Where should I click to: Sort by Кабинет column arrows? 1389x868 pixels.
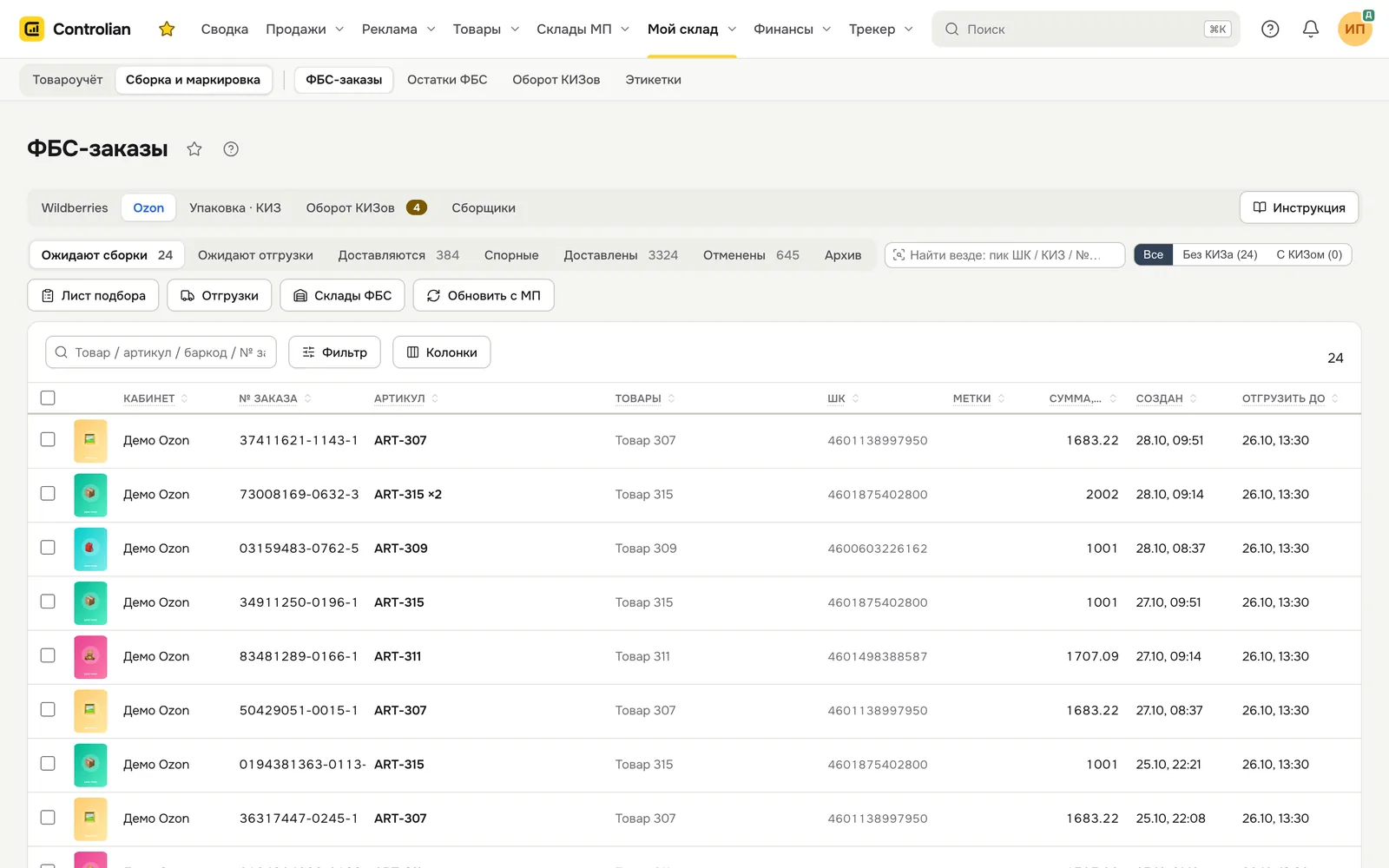(x=184, y=398)
